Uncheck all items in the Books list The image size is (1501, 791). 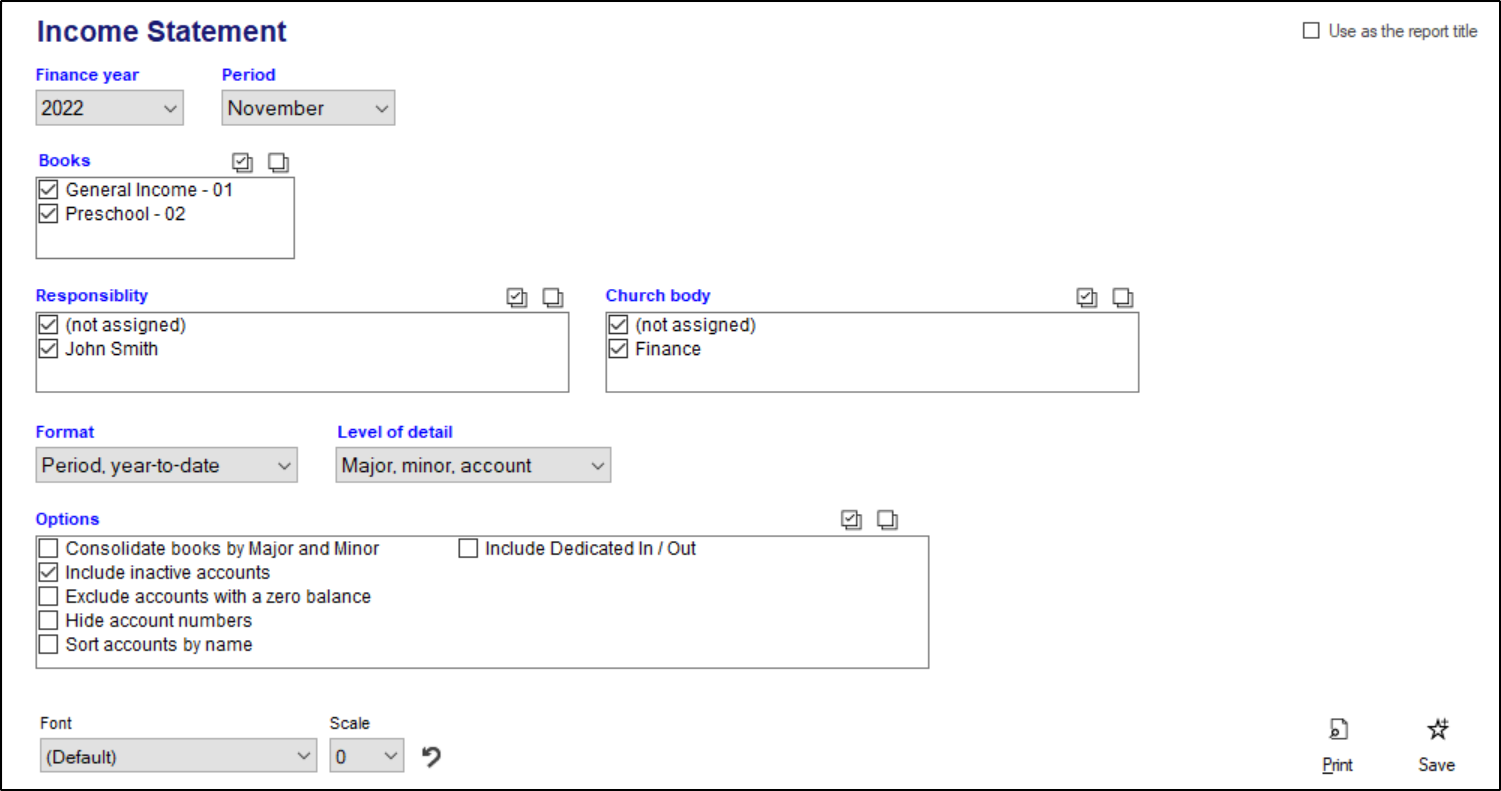(278, 162)
